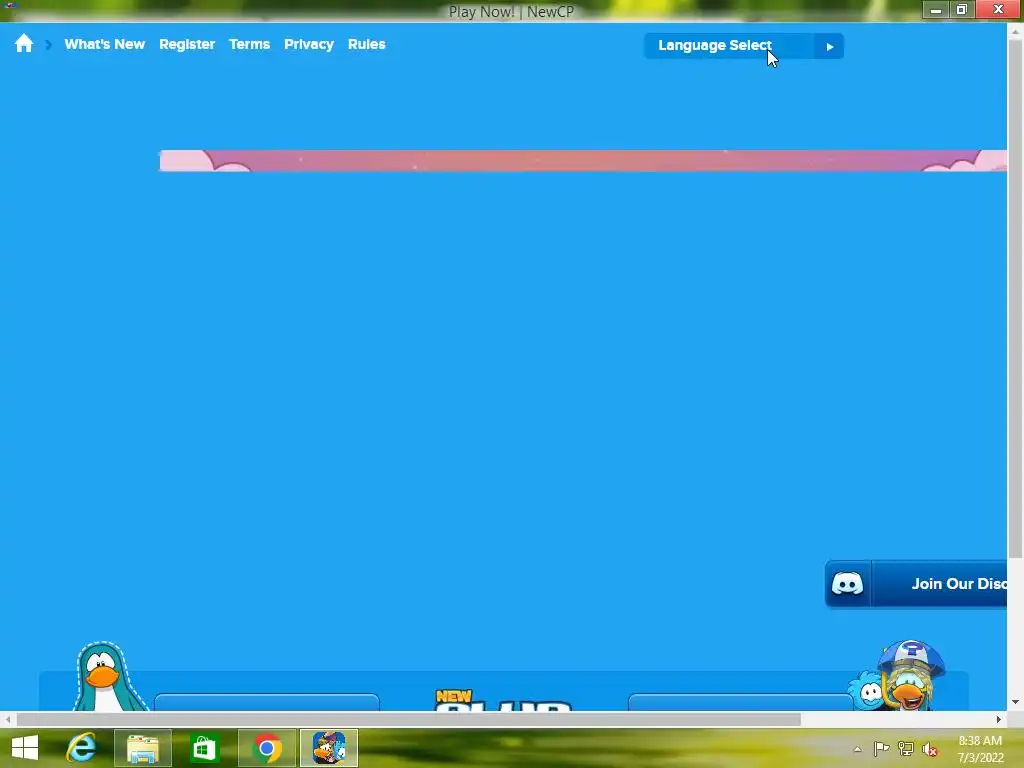Screen dimensions: 1024x768
Task: Open File Explorer from taskbar
Action: 142,748
